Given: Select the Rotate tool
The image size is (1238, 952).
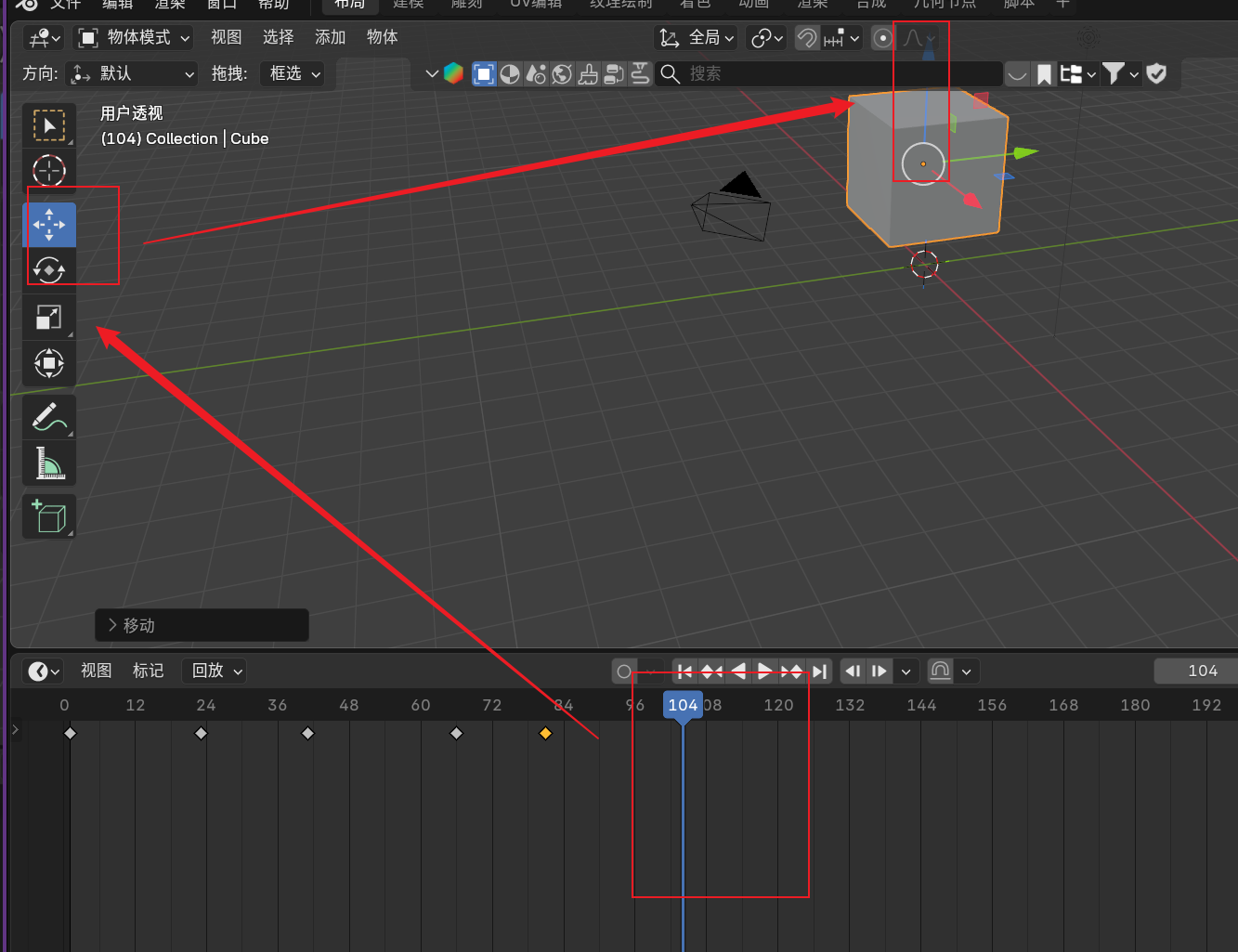Looking at the screenshot, I should coord(49,270).
